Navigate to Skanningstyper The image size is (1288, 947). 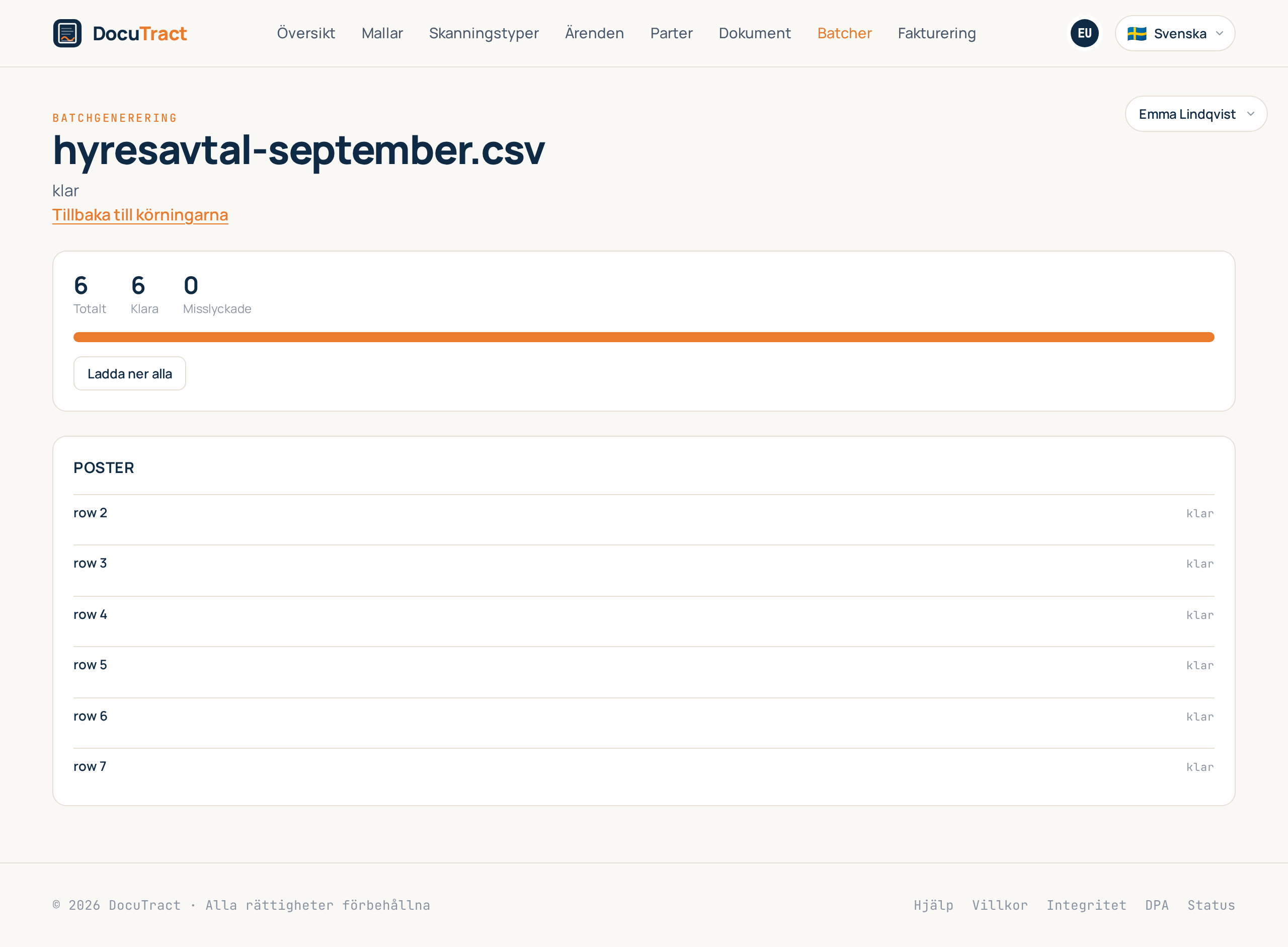coord(484,33)
